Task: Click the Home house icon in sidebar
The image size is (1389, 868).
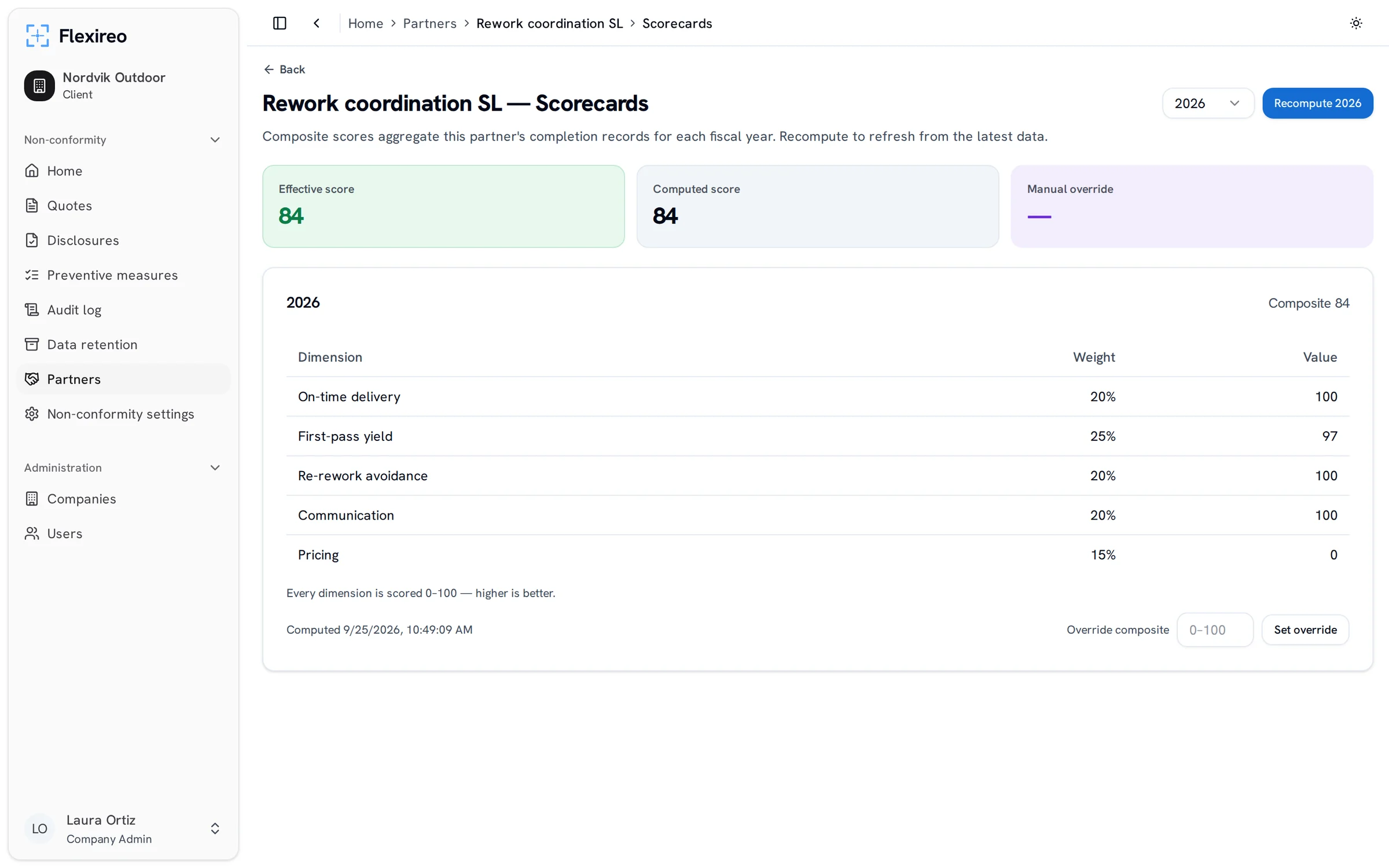Action: click(x=32, y=171)
